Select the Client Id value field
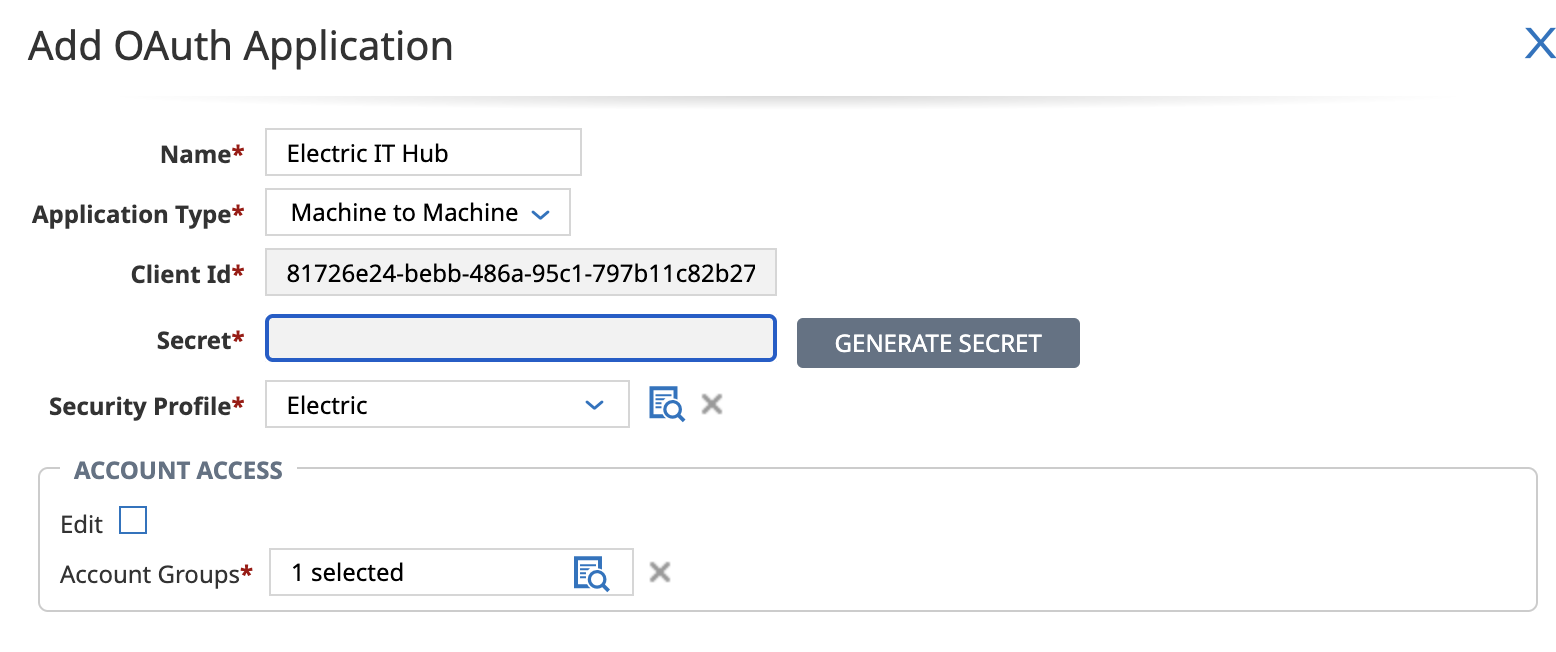This screenshot has height=652, width=1556. [520, 274]
